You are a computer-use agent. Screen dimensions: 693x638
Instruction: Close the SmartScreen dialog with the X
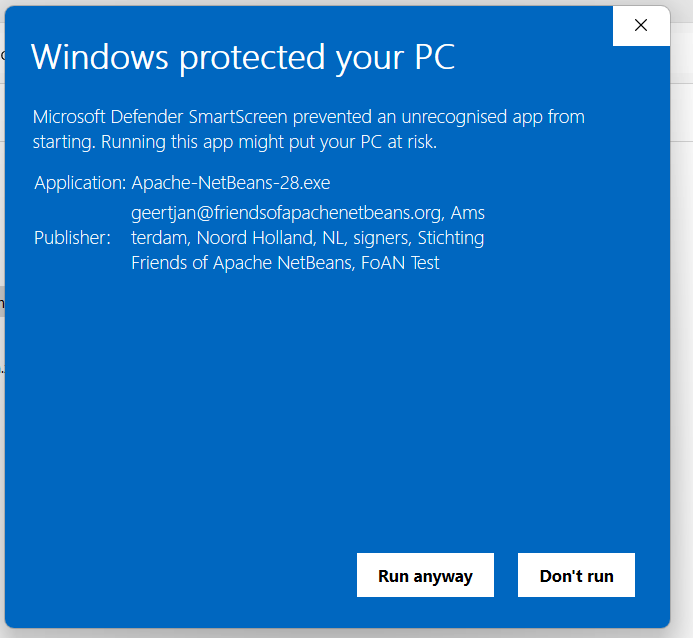[641, 26]
